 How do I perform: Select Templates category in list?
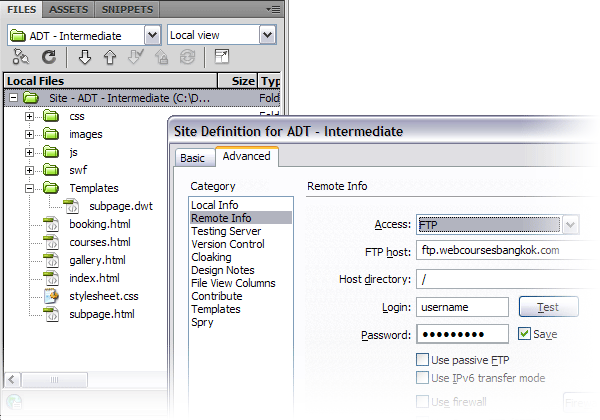pos(241,309)
